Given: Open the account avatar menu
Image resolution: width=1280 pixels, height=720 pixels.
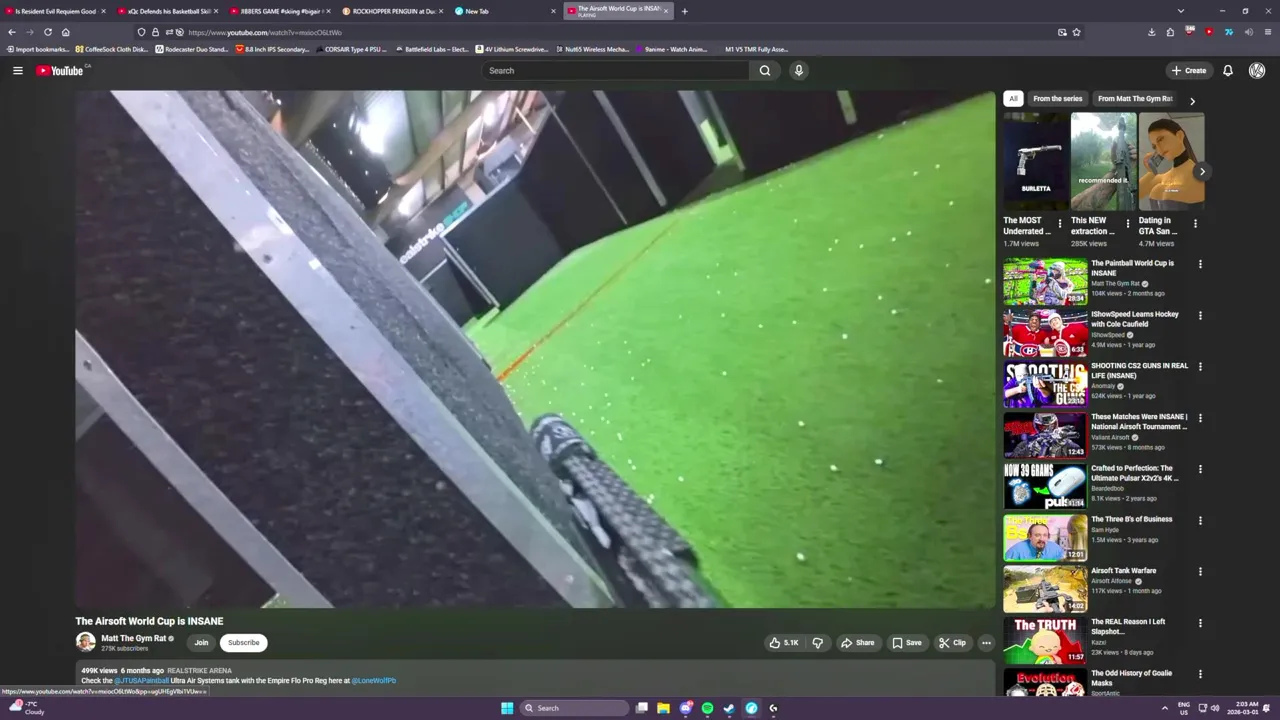Looking at the screenshot, I should 1257,70.
